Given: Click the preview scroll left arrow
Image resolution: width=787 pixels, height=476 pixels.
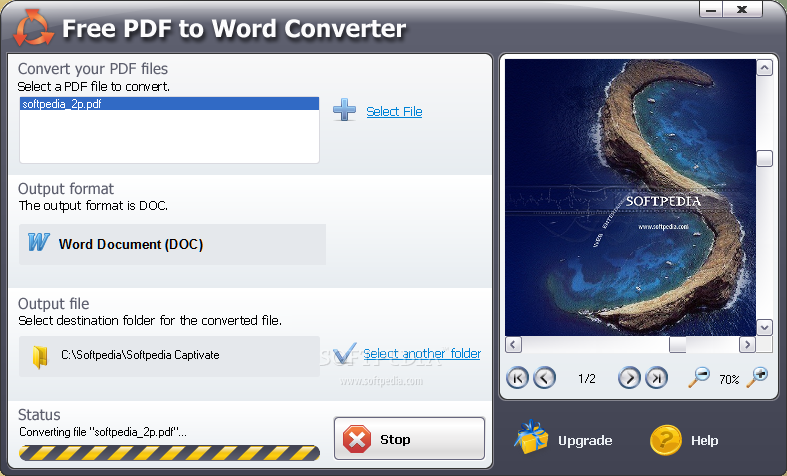Looking at the screenshot, I should pyautogui.click(x=513, y=344).
